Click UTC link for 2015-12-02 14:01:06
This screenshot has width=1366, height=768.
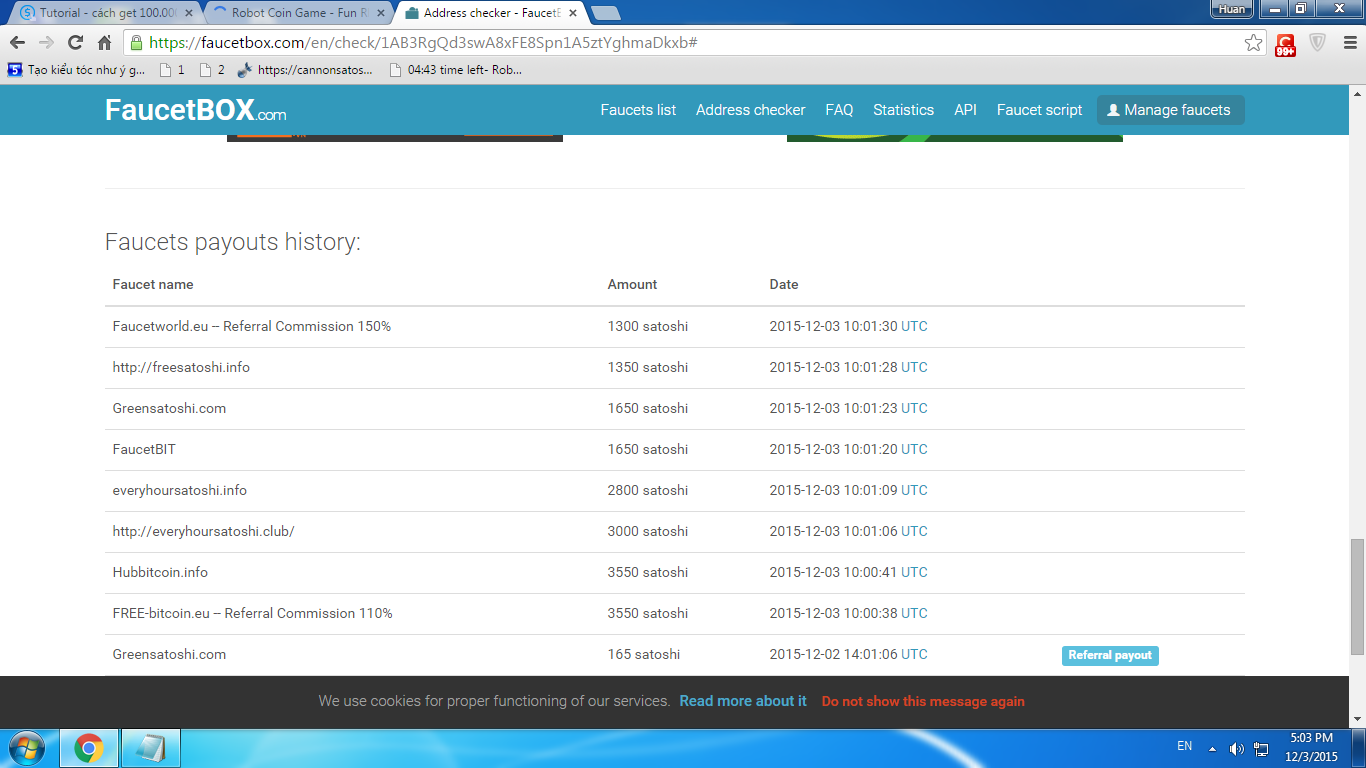pyautogui.click(x=914, y=654)
